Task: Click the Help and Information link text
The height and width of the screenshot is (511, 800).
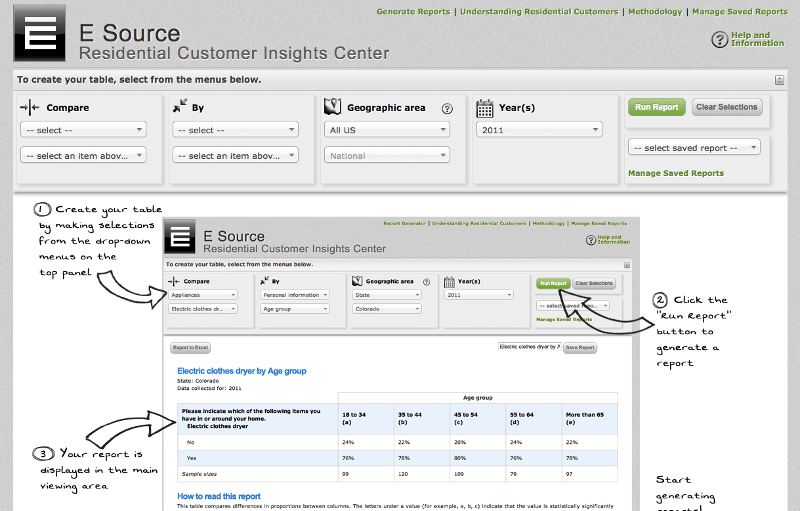Action: coord(758,39)
